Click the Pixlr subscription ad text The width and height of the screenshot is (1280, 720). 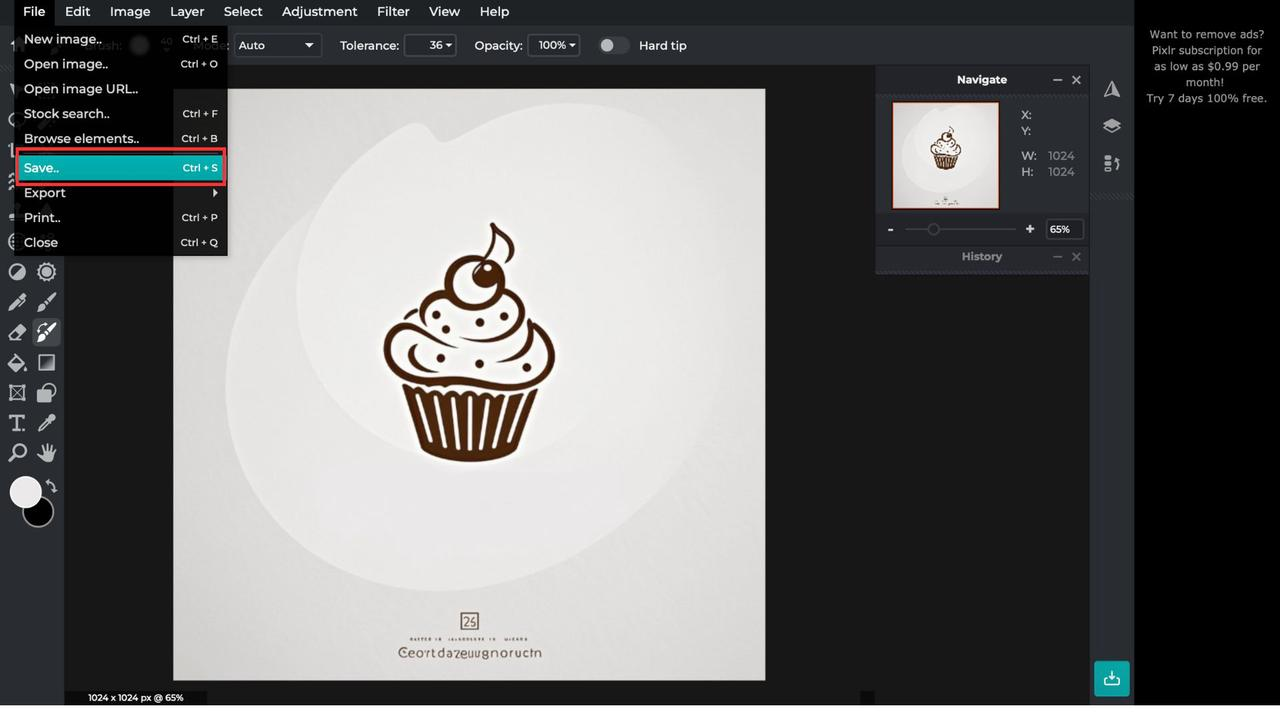1207,66
